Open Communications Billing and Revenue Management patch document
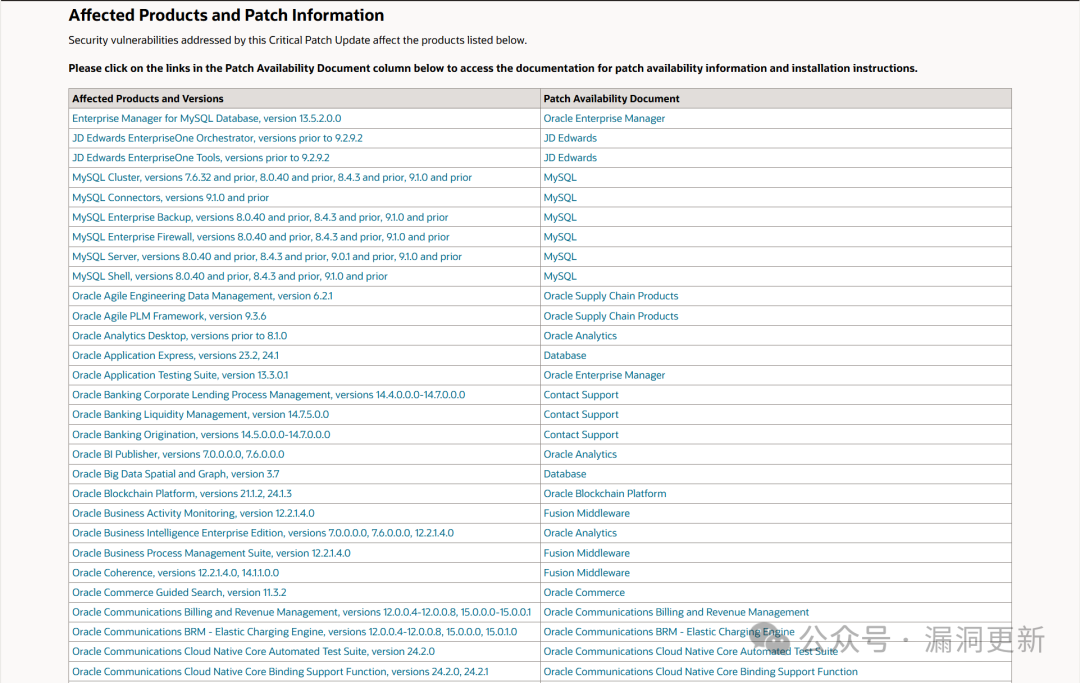The width and height of the screenshot is (1080, 683). tap(676, 612)
